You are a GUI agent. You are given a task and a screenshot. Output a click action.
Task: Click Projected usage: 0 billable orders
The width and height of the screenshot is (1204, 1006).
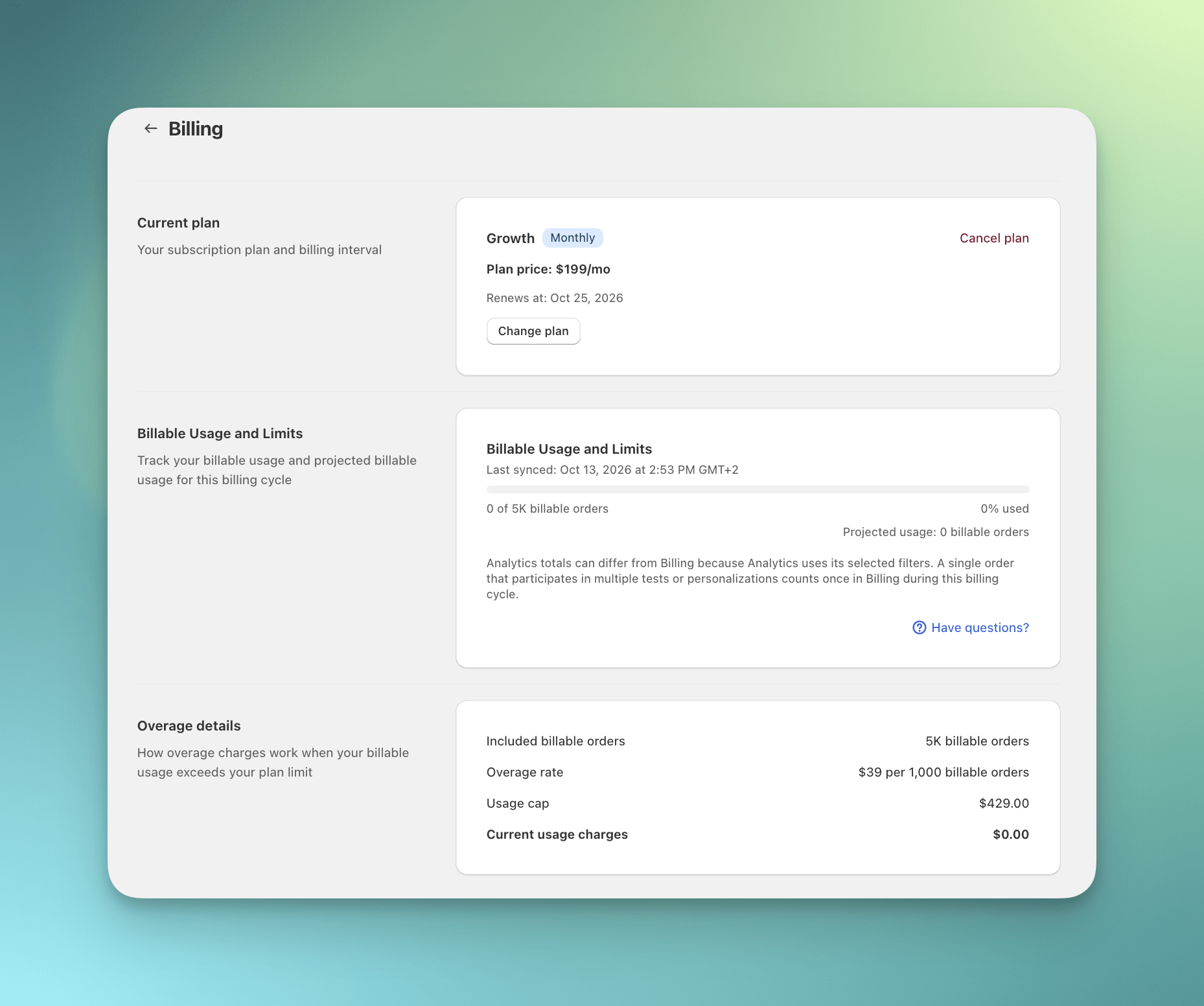936,532
